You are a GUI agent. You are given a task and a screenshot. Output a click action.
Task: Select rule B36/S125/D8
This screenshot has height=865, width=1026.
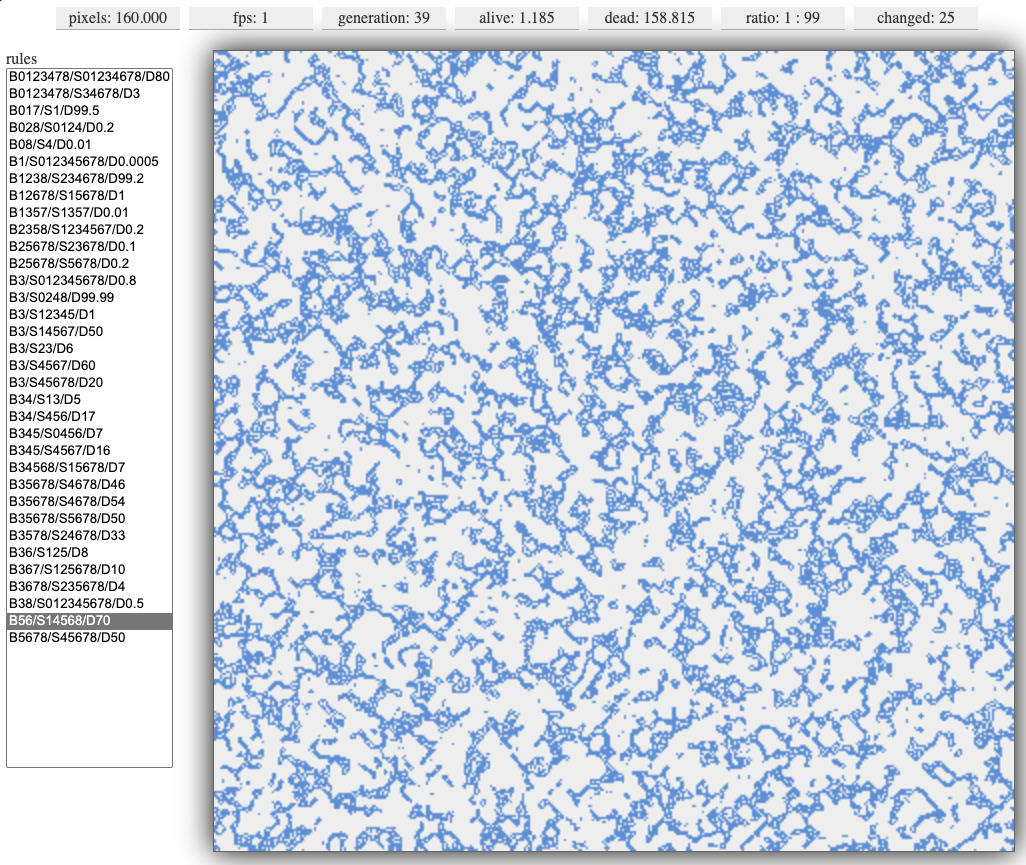90,553
